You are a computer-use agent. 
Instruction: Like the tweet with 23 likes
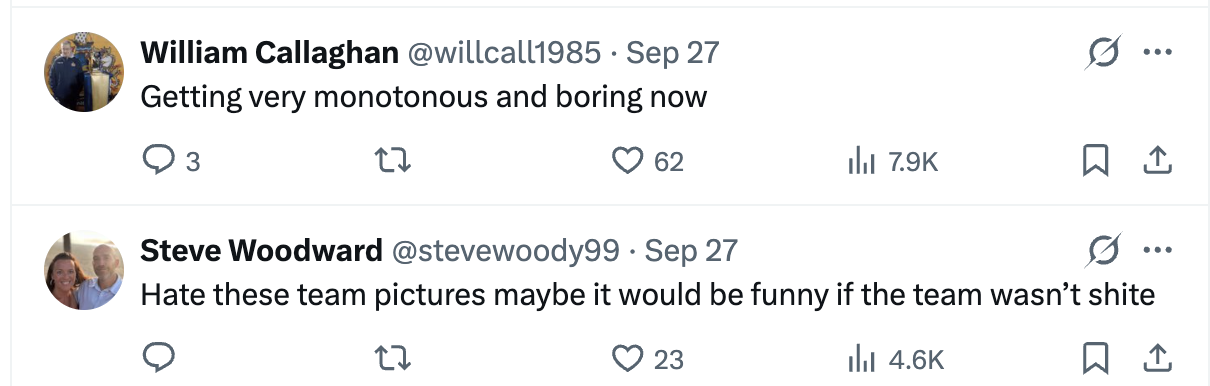(627, 357)
